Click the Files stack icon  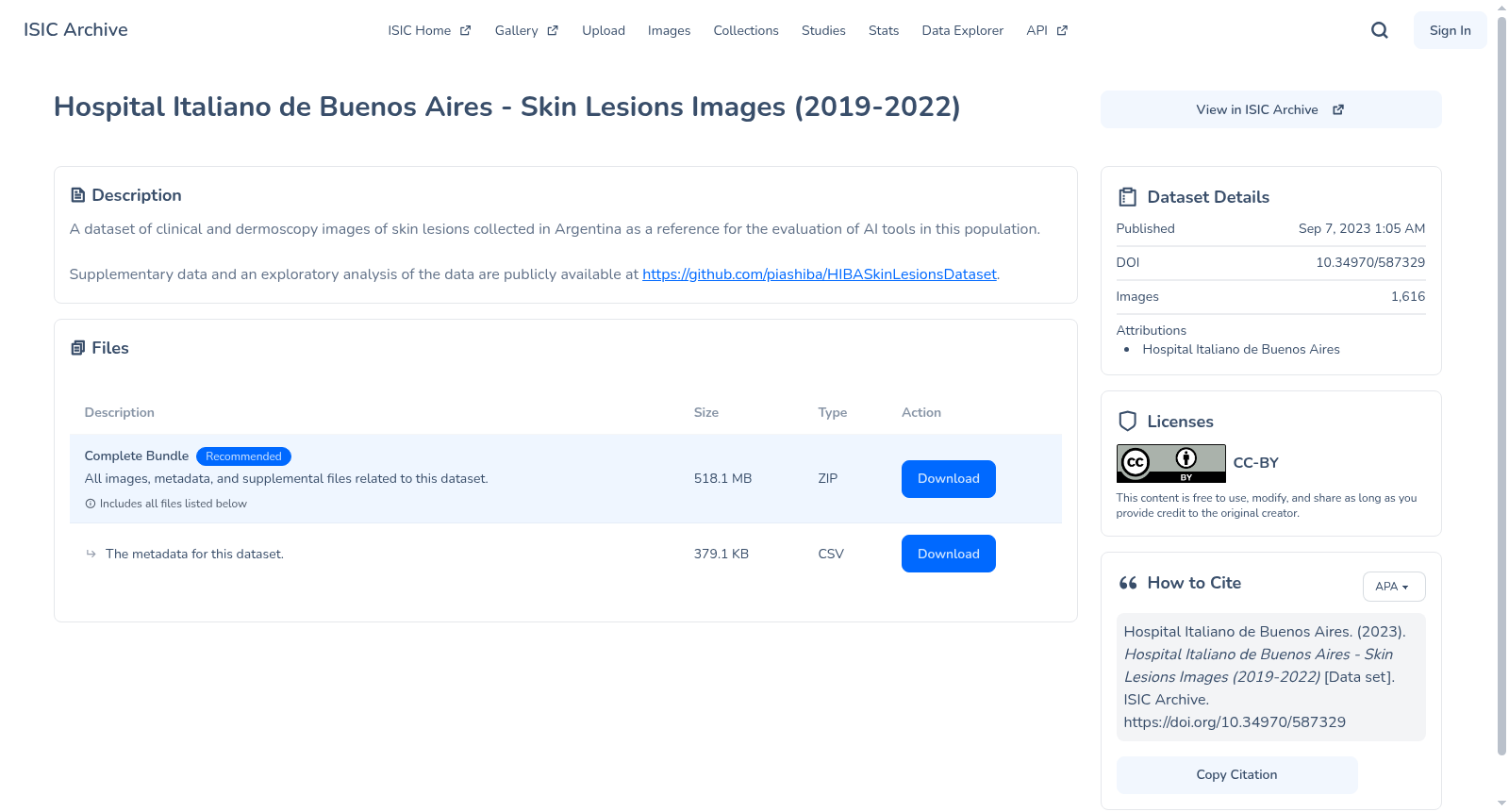click(78, 348)
